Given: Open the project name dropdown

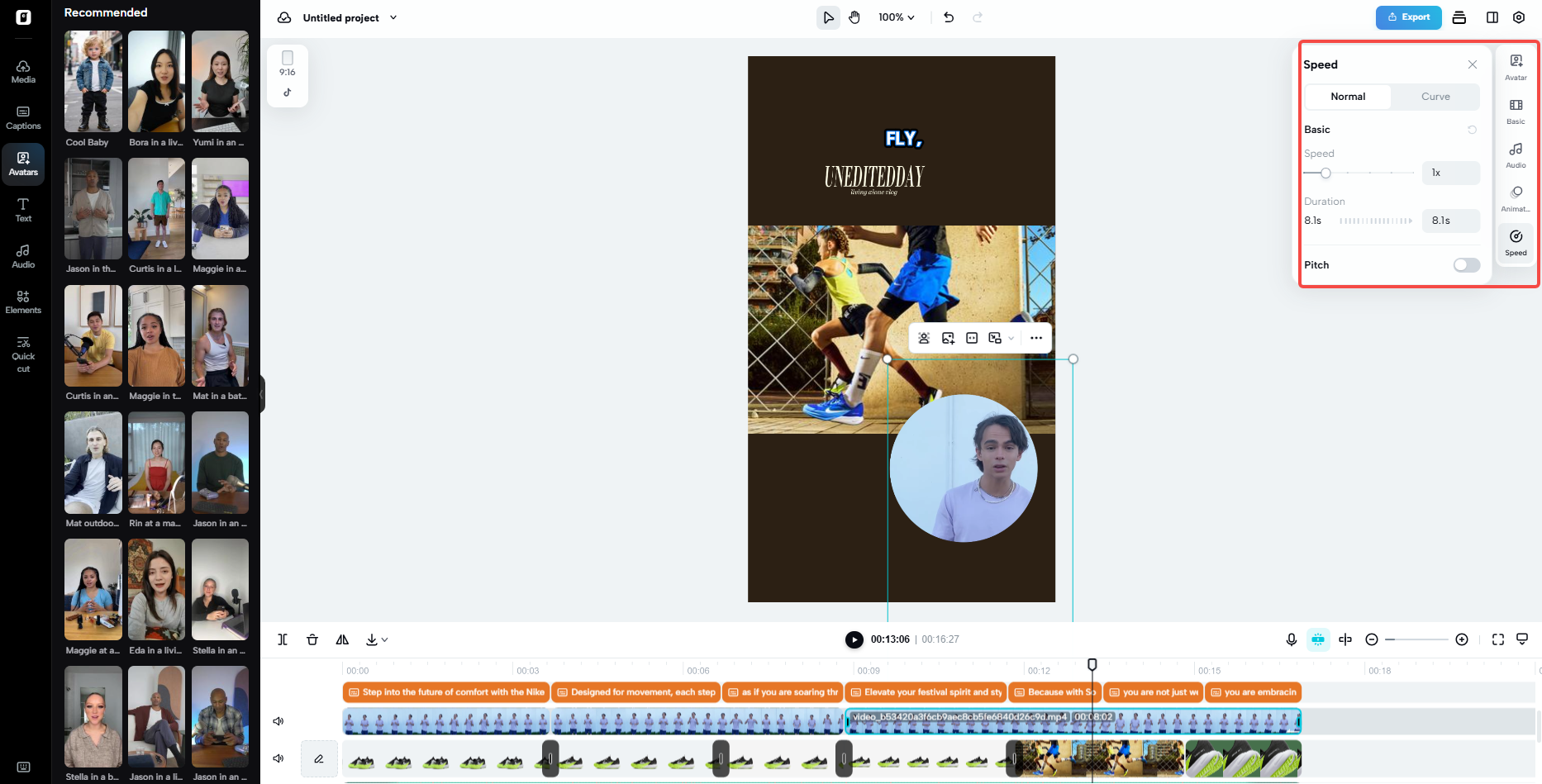Looking at the screenshot, I should pos(393,17).
